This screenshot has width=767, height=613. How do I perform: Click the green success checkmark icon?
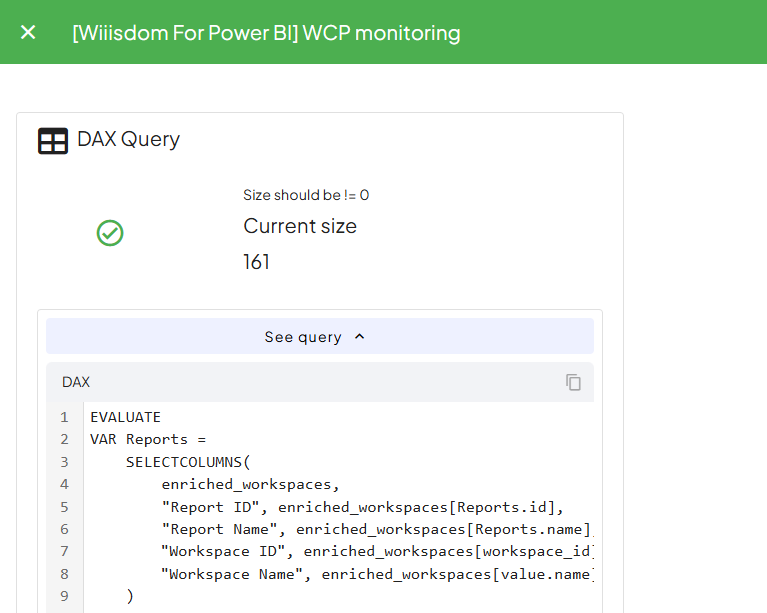pos(110,233)
